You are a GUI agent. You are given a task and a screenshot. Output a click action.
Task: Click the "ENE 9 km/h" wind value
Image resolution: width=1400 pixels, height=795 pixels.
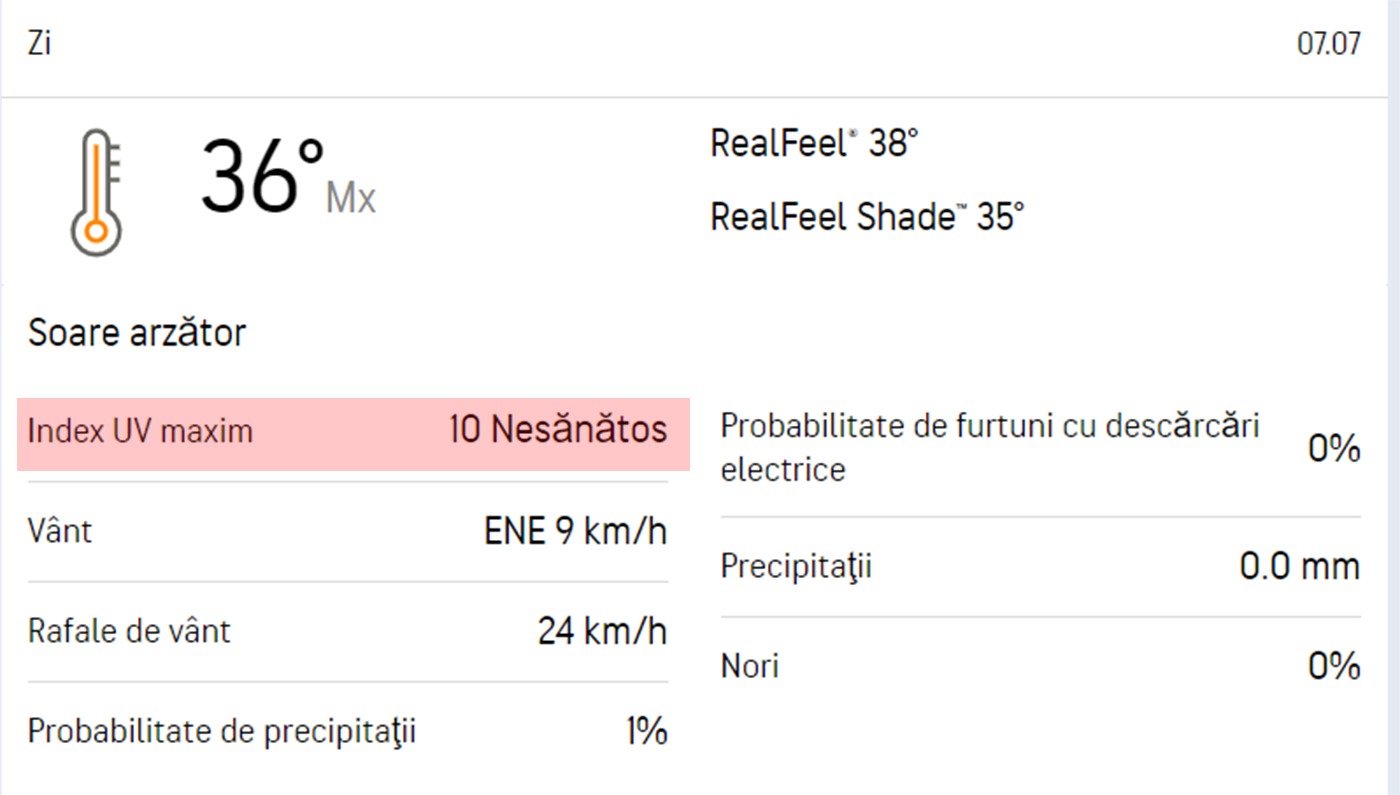tap(575, 531)
